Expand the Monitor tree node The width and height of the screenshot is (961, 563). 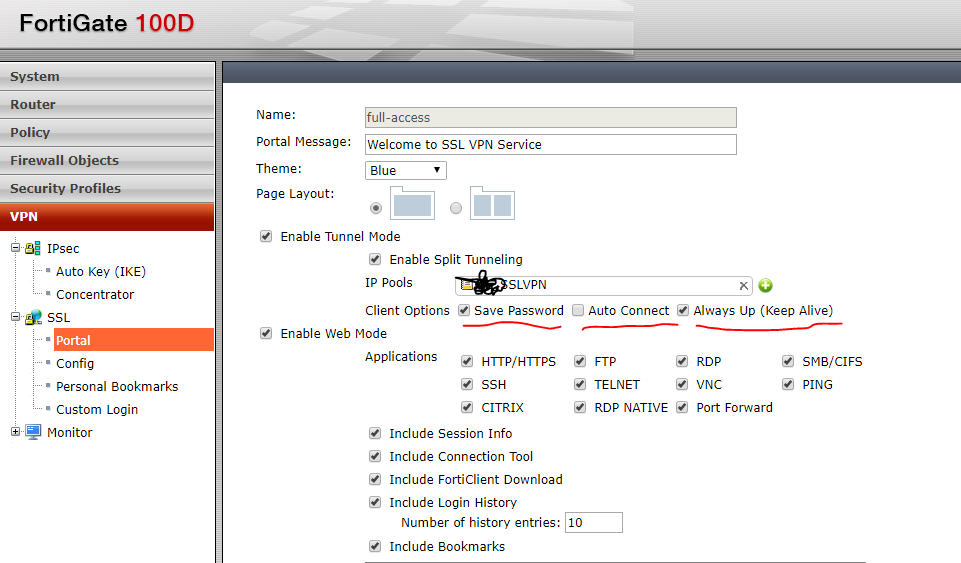[15, 431]
